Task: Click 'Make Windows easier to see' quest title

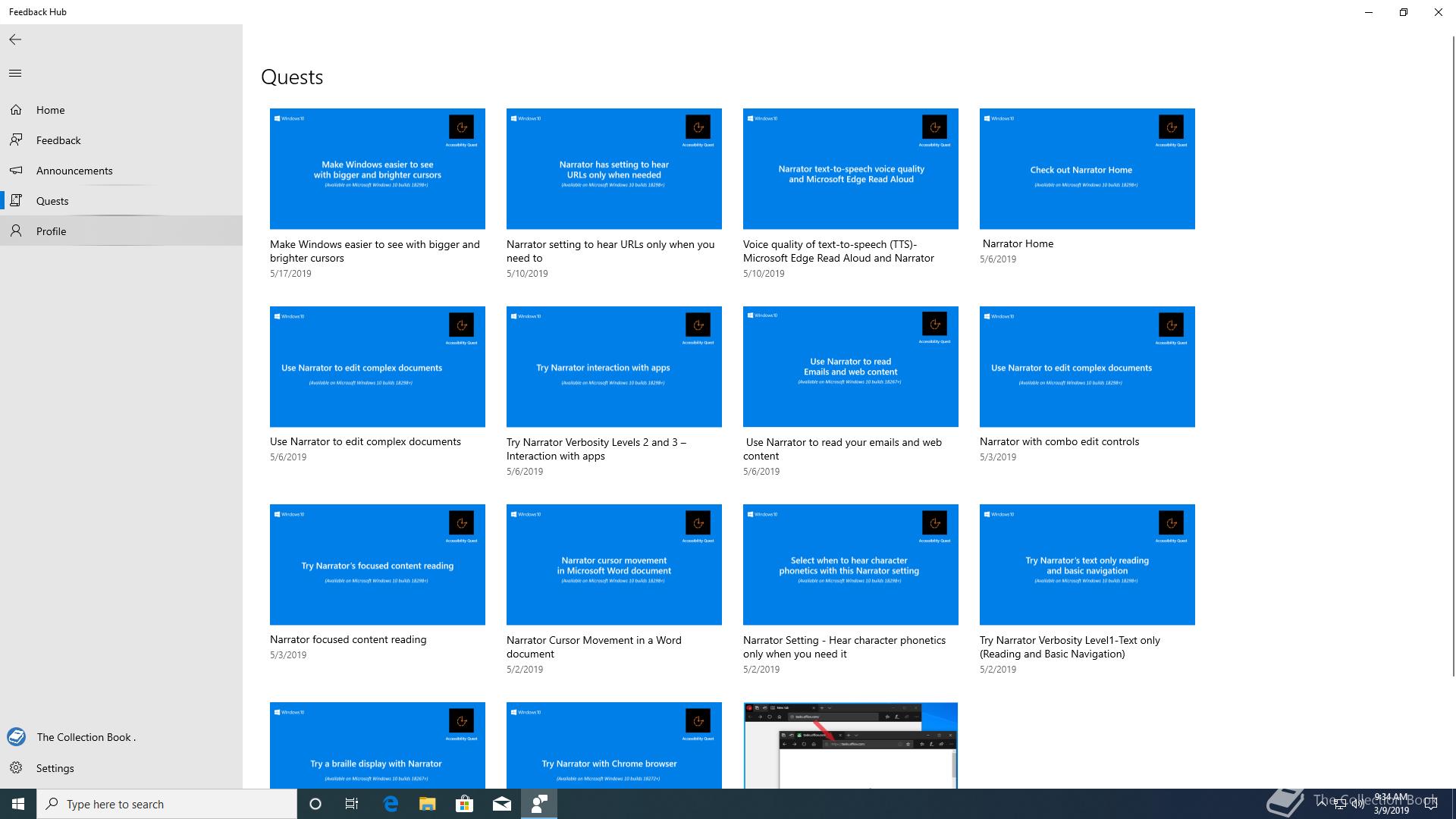Action: point(375,251)
